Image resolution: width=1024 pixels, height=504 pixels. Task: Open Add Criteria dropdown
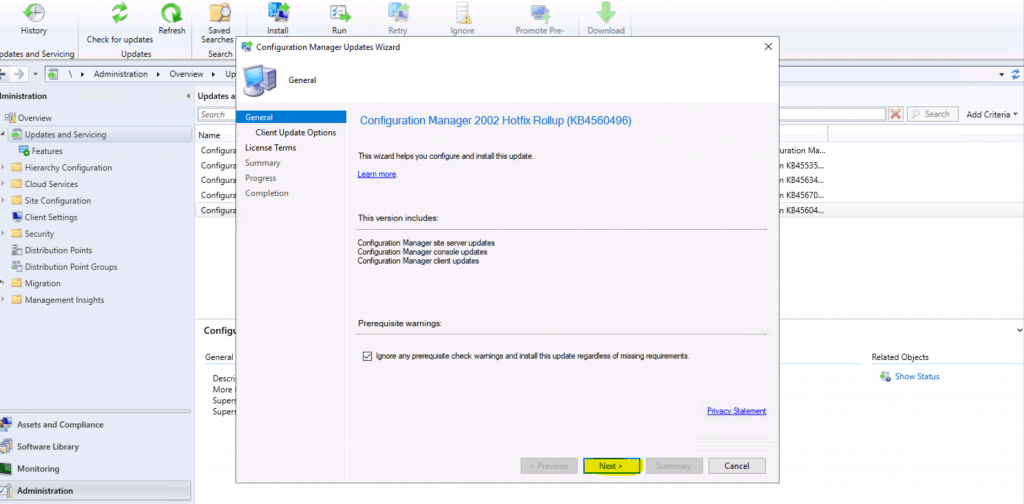point(992,114)
